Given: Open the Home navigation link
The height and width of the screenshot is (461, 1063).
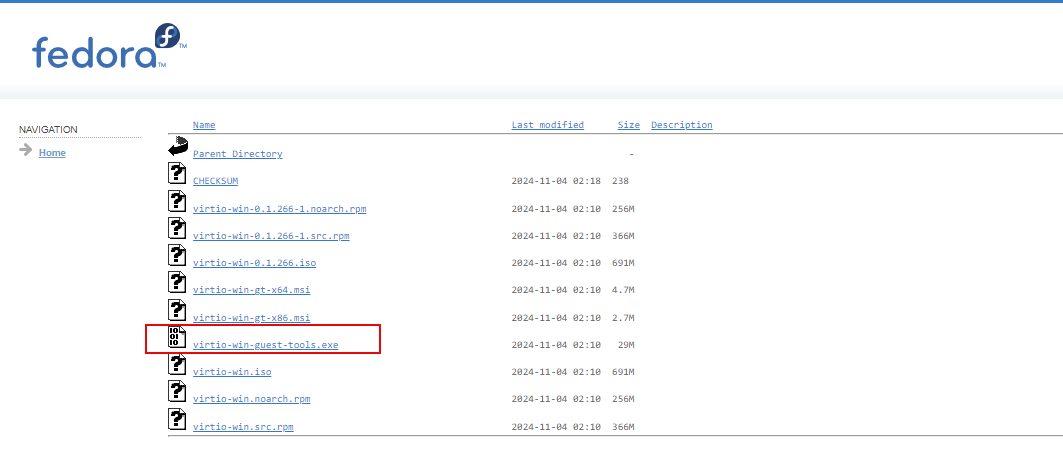Looking at the screenshot, I should tap(52, 153).
